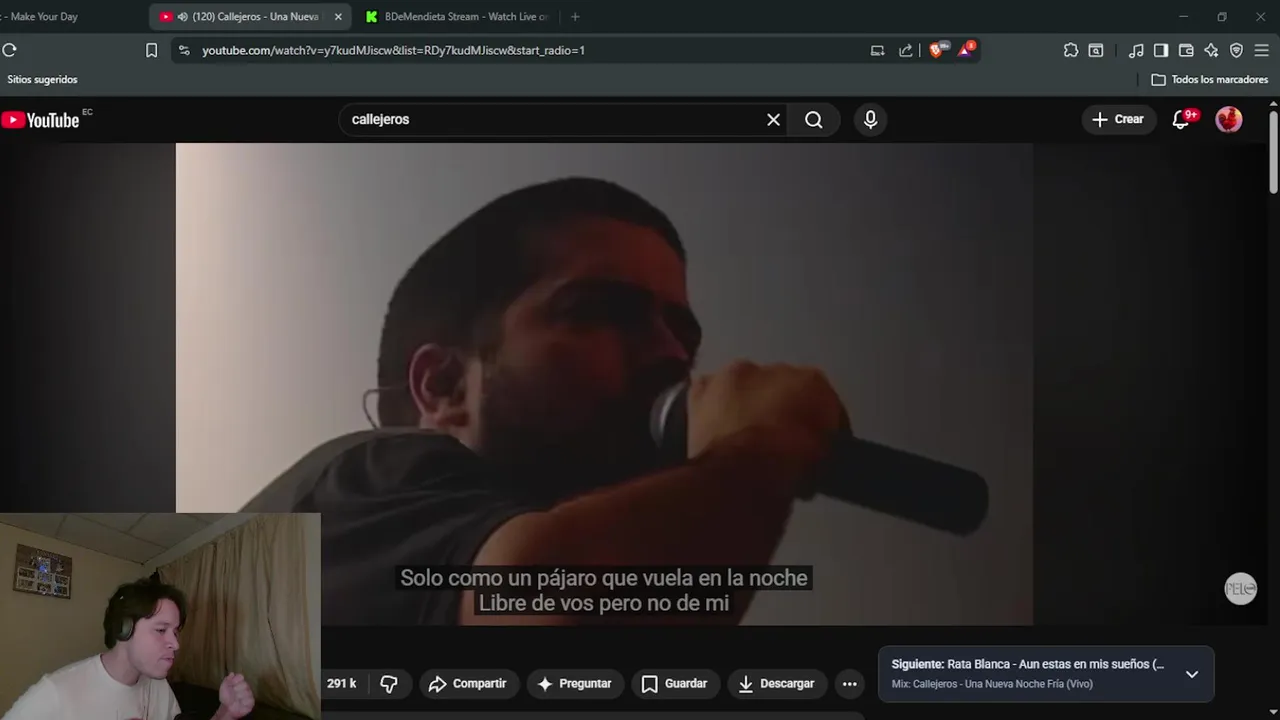Open the browser hamburger main menu

[1262, 50]
